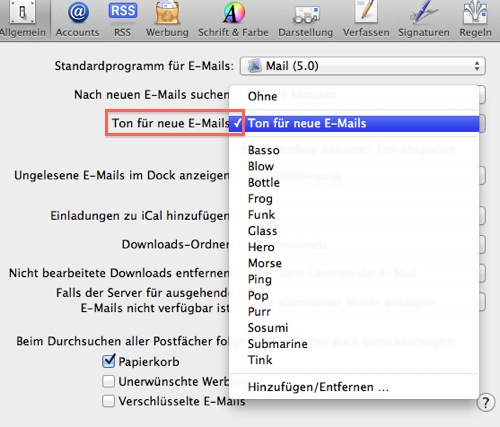Click the Downloads-Ordner label
The width and height of the screenshot is (500, 427).
(x=175, y=244)
